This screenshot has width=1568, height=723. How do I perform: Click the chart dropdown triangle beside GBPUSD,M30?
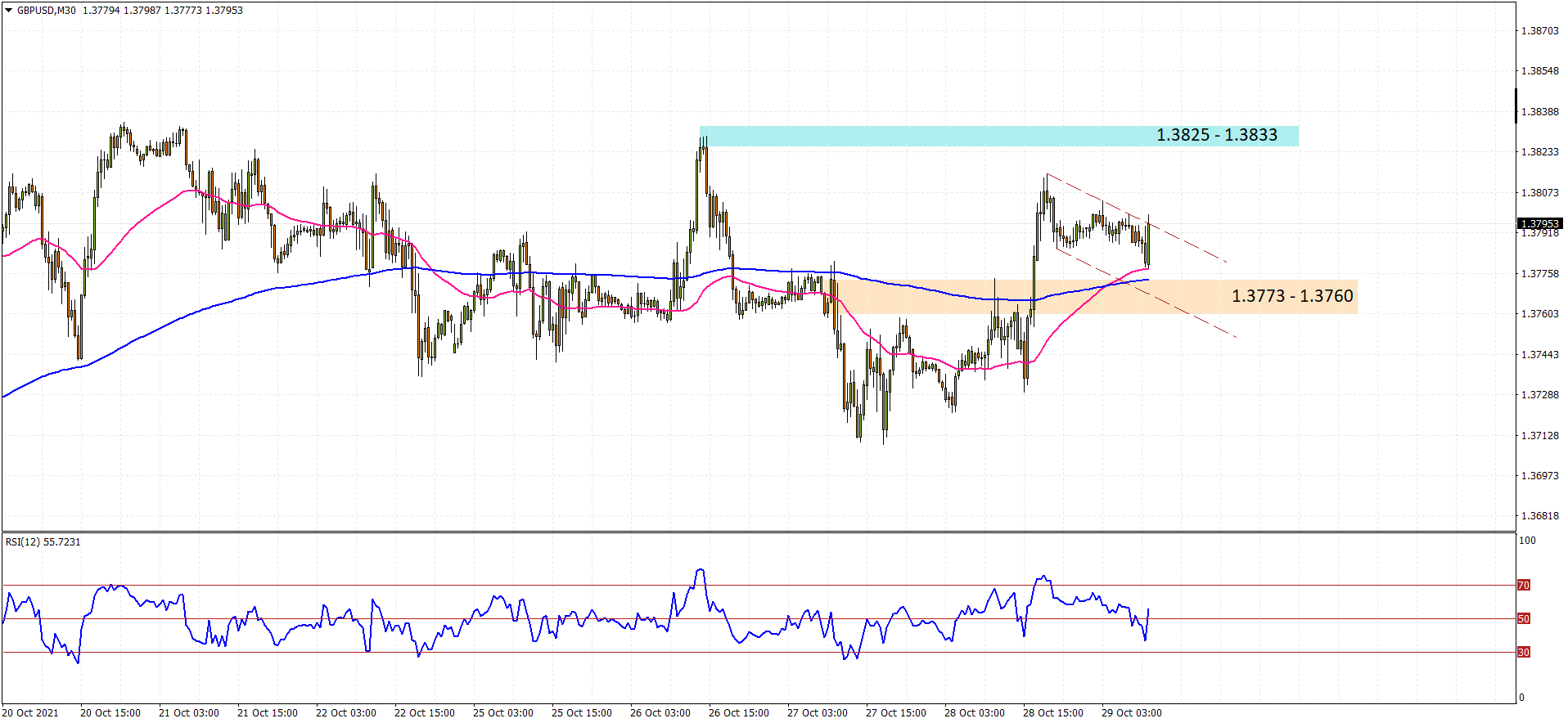(x=8, y=11)
